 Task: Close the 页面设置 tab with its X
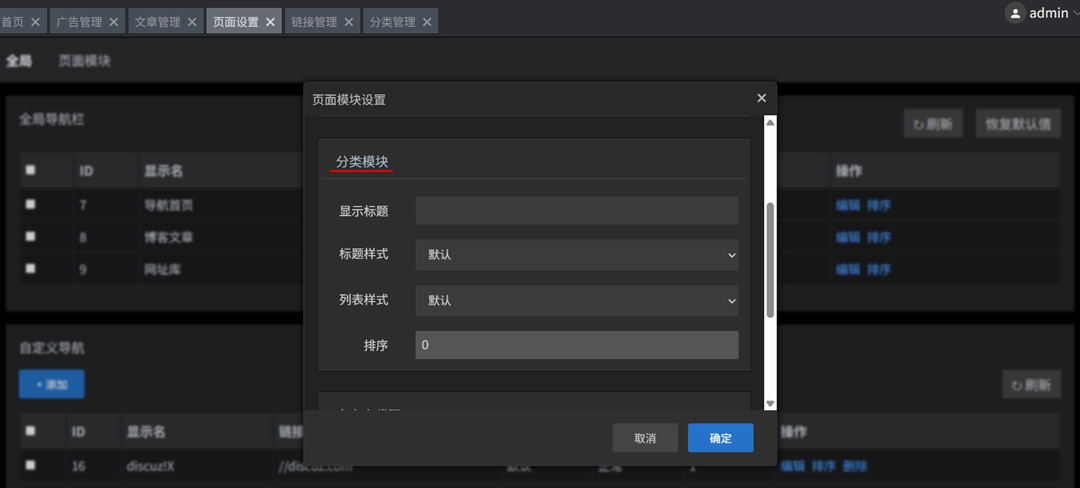coord(270,22)
